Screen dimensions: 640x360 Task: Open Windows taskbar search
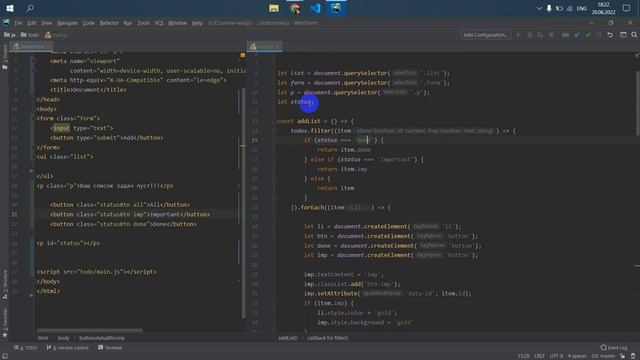point(30,8)
